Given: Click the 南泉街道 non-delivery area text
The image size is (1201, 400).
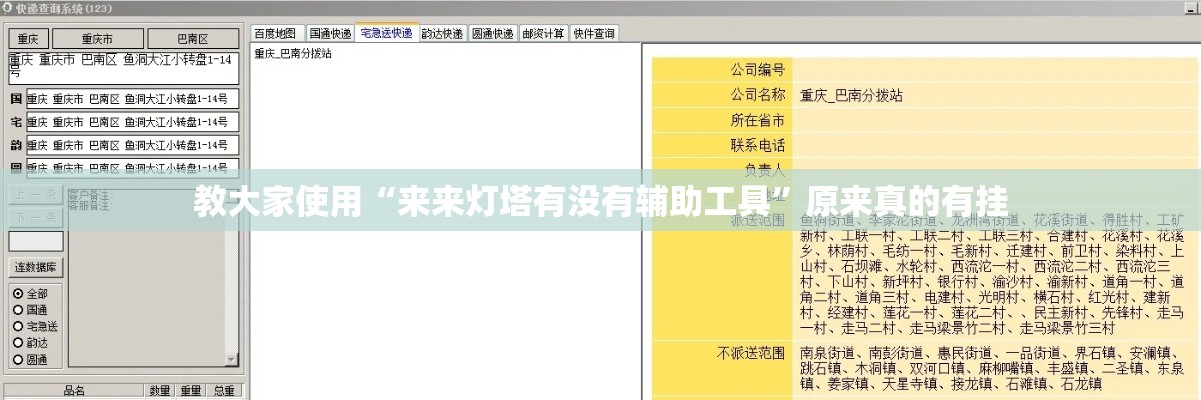Looking at the screenshot, I should click(829, 353).
